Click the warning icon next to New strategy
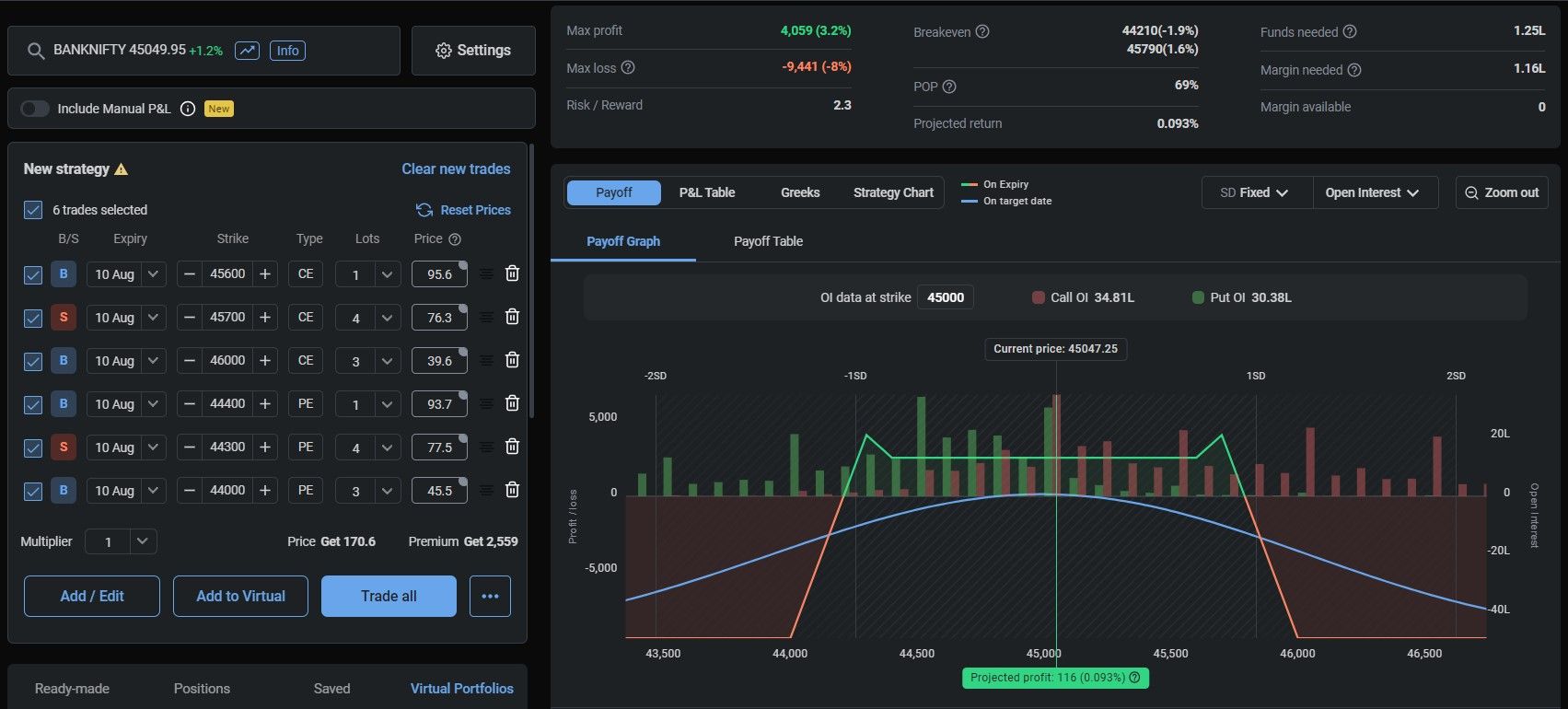The image size is (1568, 709). pyautogui.click(x=121, y=169)
